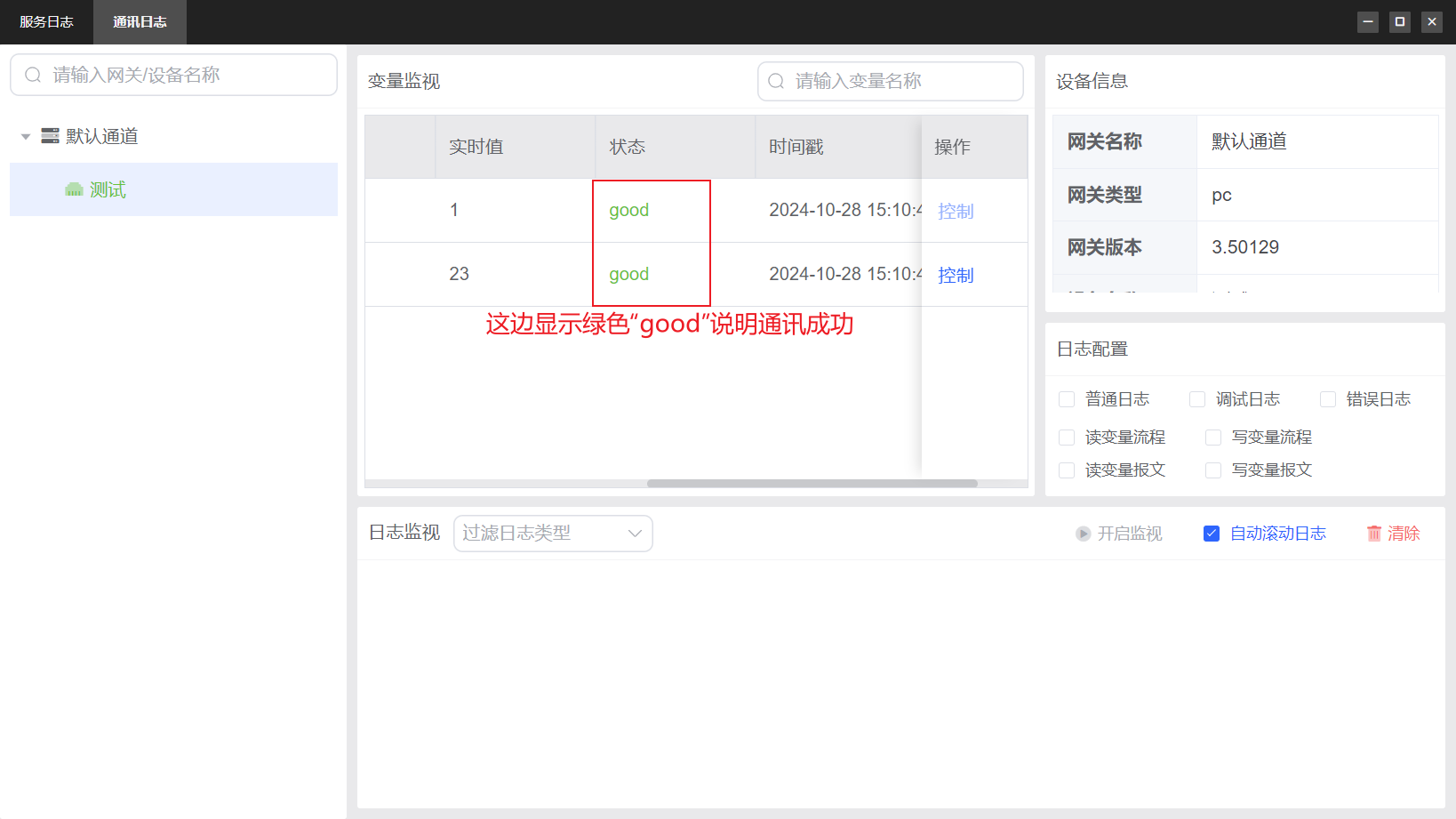Toggle the 读变量报文 checkbox
Viewport: 1456px width, 819px height.
coord(1067,470)
